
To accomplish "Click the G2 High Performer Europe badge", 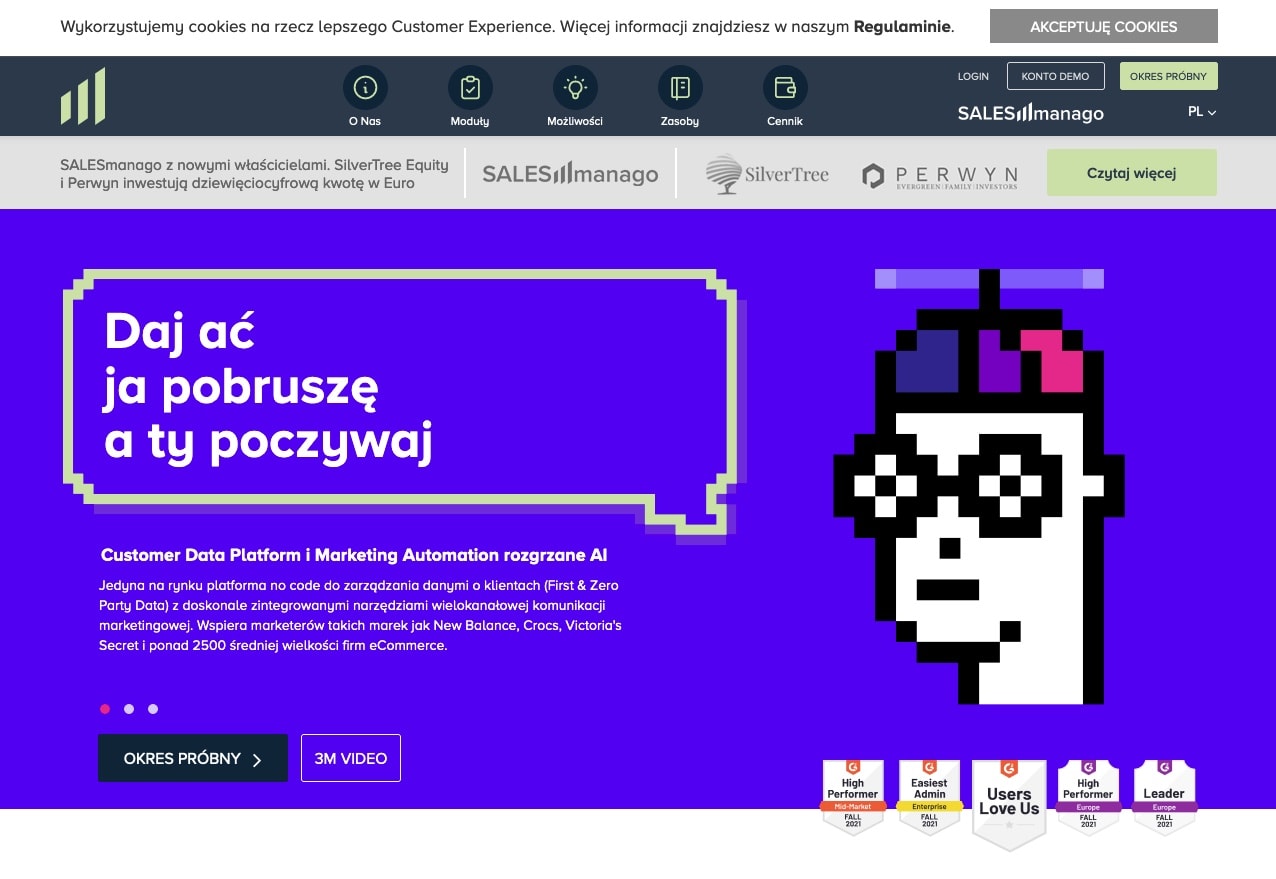I will (1088, 796).
